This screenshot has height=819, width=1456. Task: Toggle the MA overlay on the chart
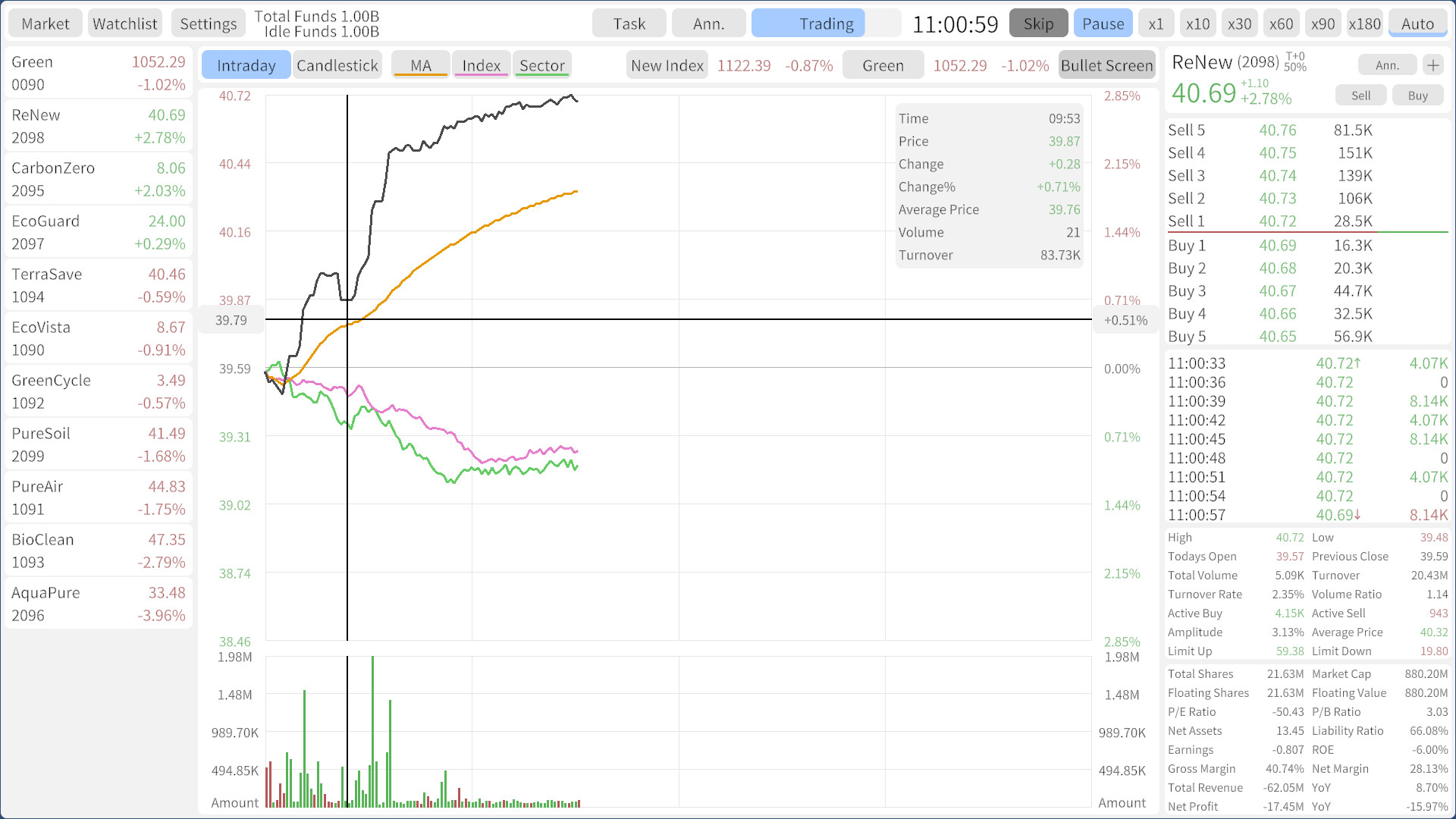click(x=420, y=64)
